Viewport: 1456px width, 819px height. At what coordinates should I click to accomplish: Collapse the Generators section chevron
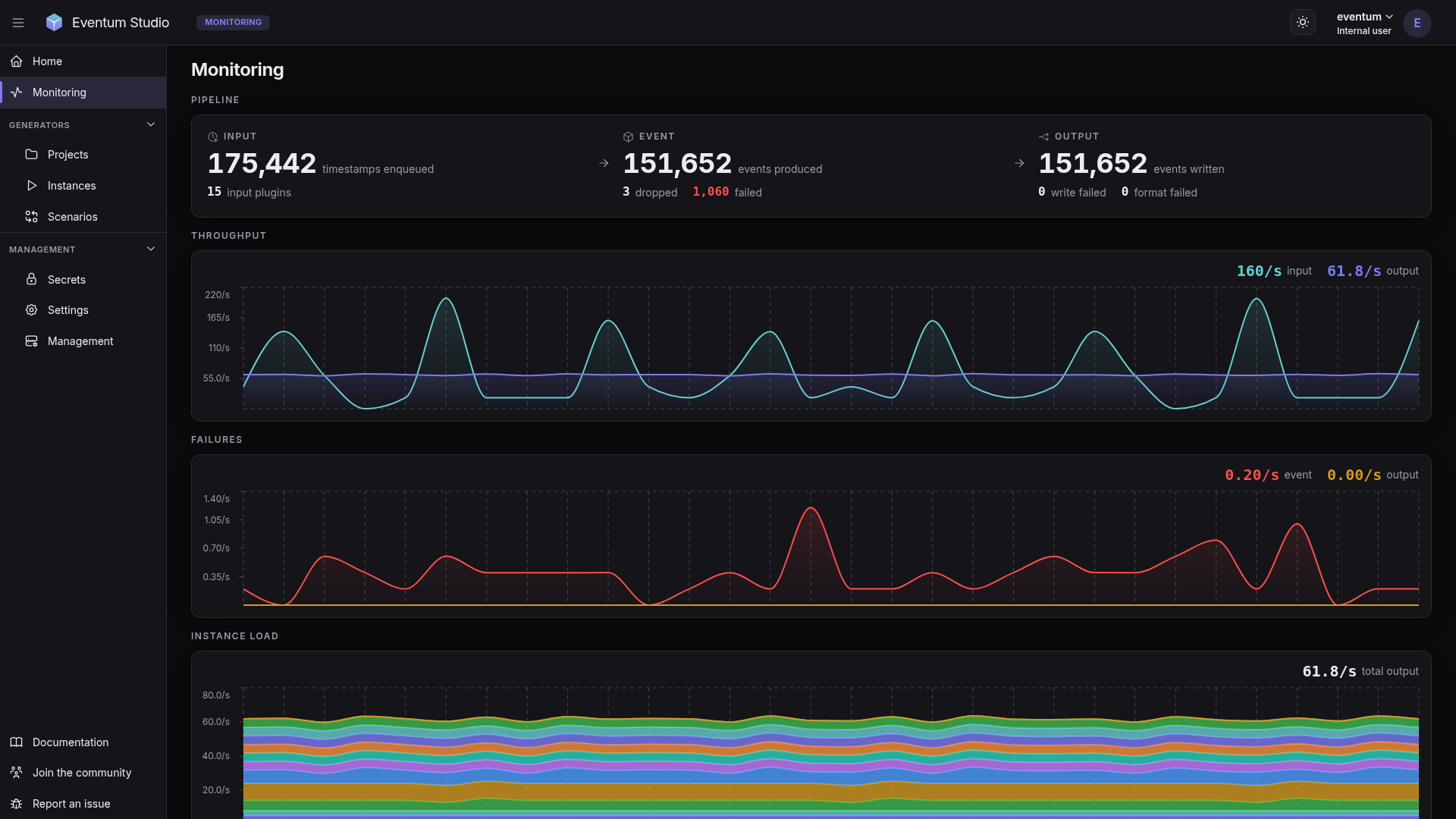click(x=151, y=124)
